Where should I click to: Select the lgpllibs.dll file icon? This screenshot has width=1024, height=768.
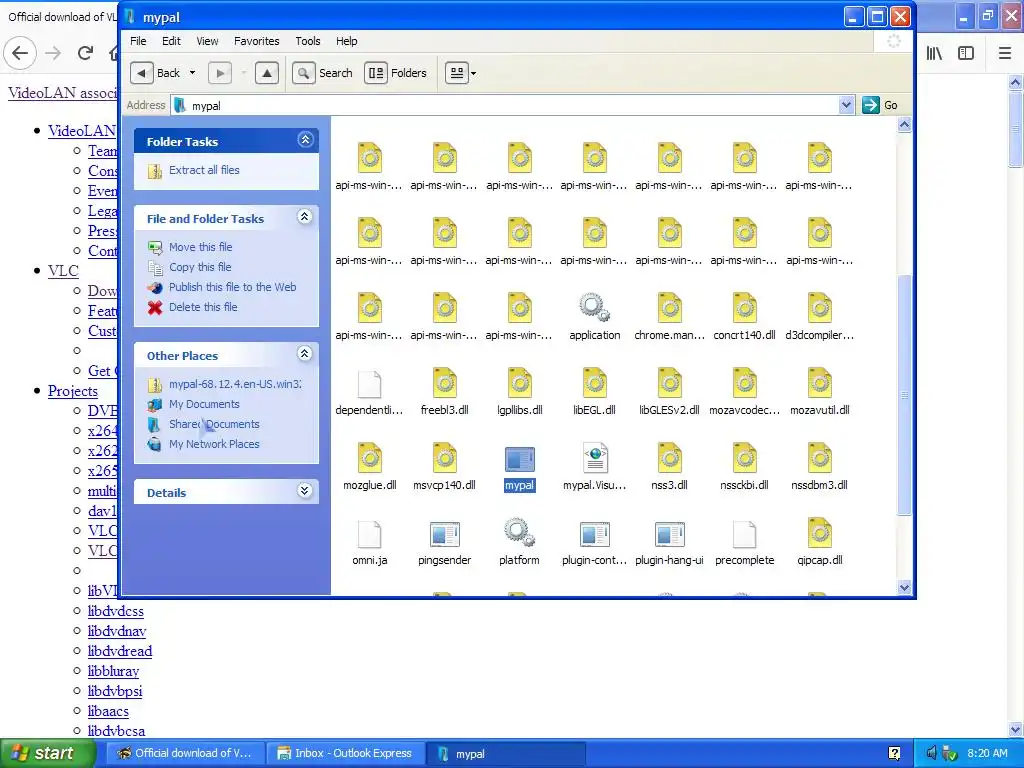(520, 383)
